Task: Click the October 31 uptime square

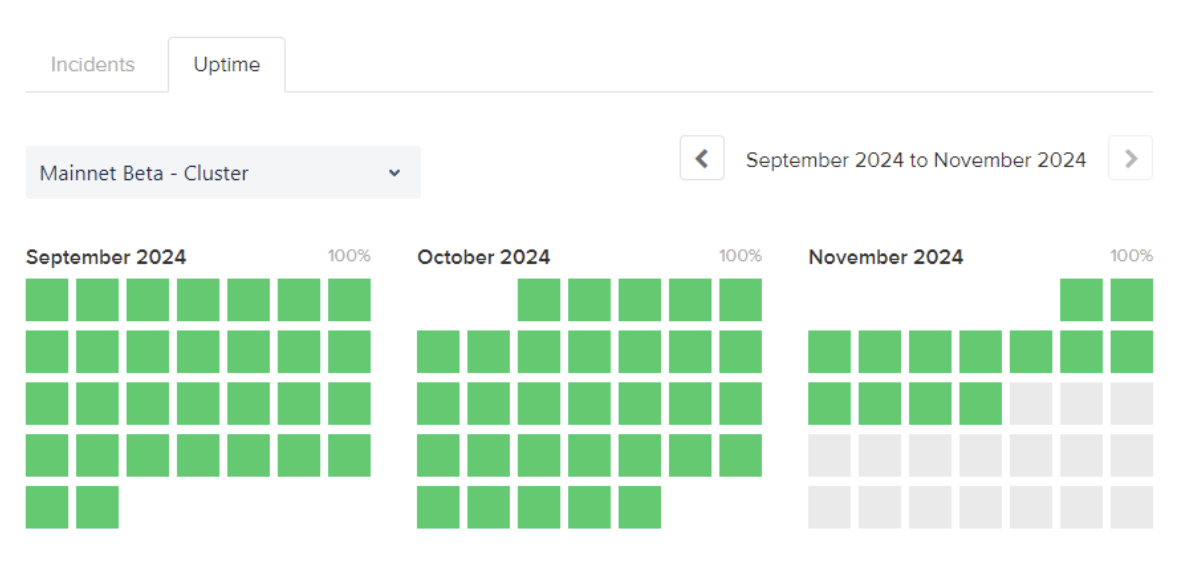Action: point(640,507)
